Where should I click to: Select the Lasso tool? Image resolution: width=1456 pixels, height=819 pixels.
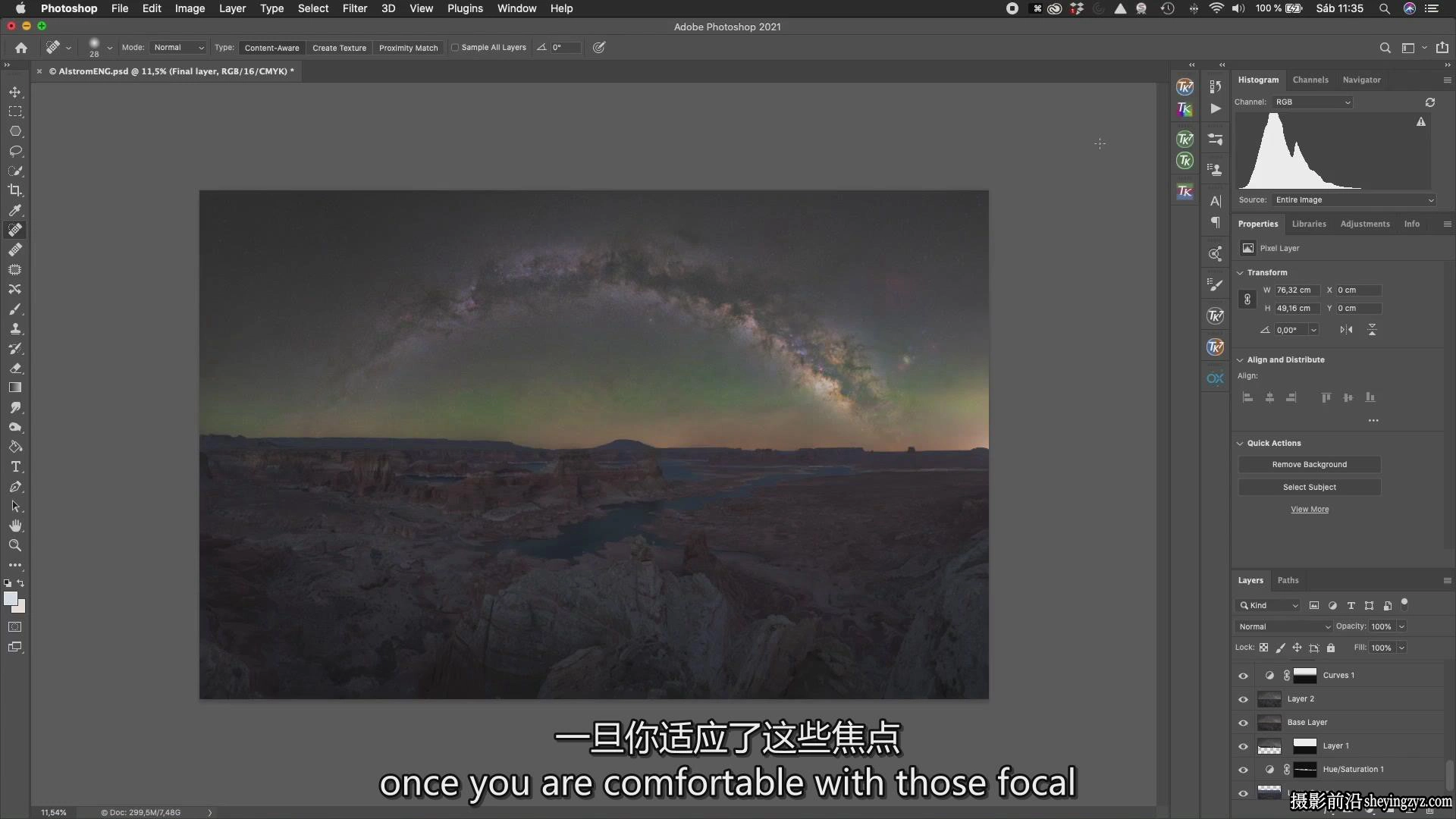tap(15, 151)
